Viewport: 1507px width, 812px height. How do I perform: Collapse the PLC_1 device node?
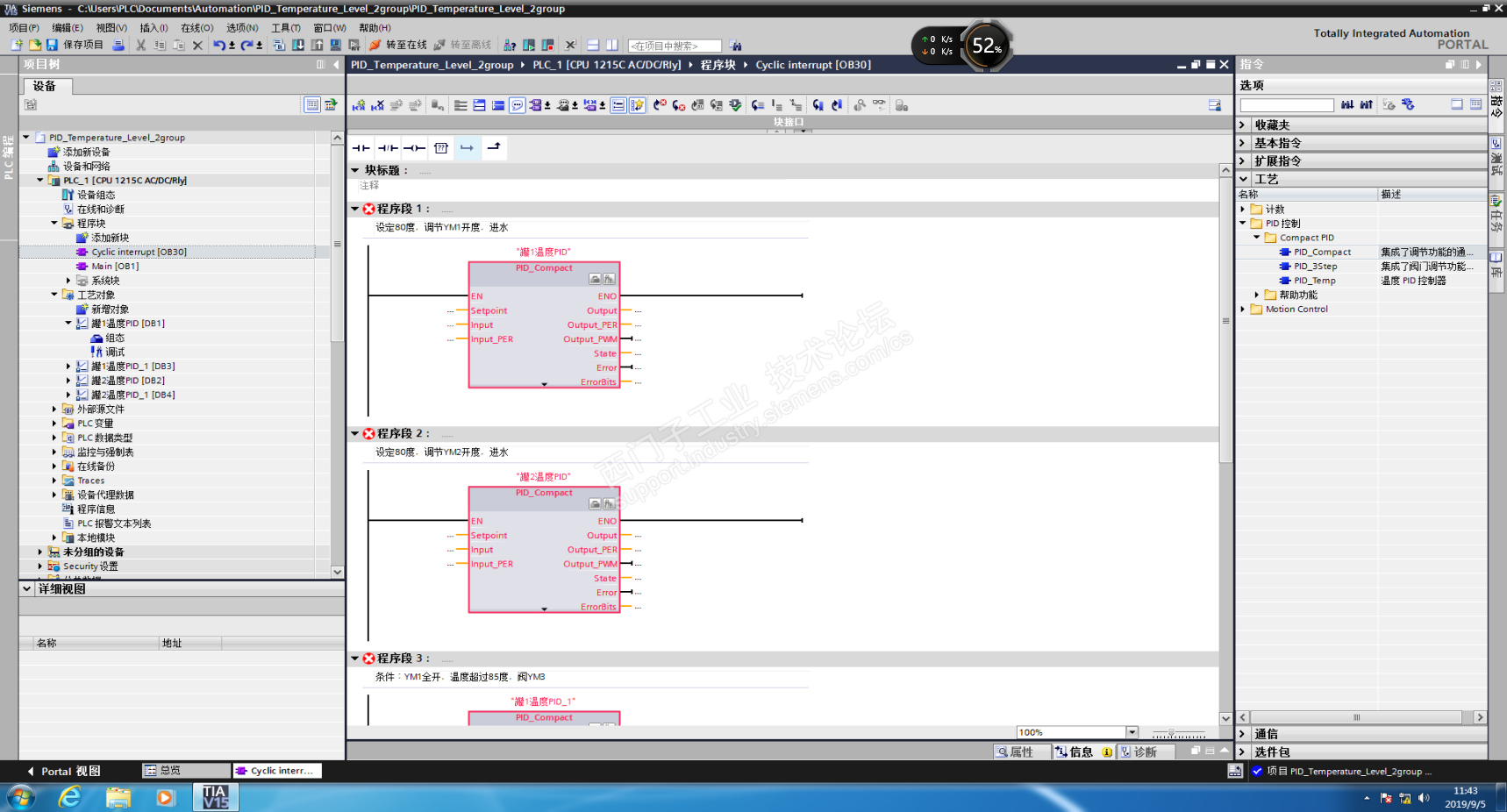click(x=40, y=180)
